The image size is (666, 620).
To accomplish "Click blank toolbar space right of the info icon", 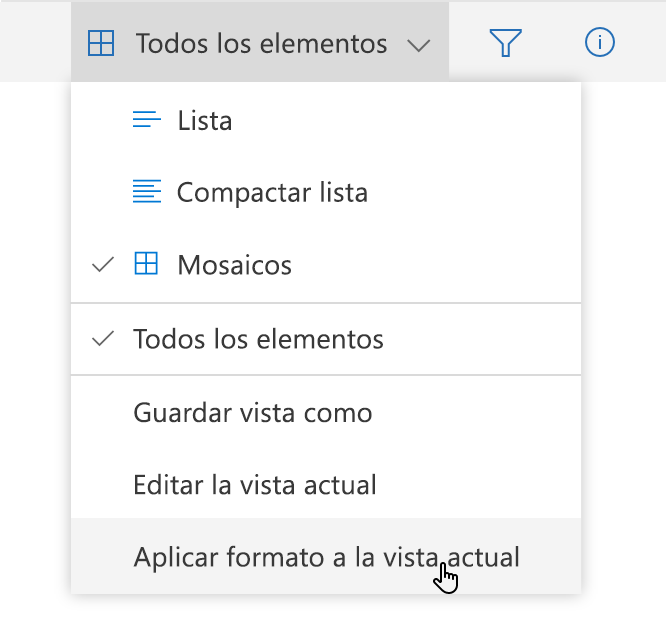I will click(645, 42).
